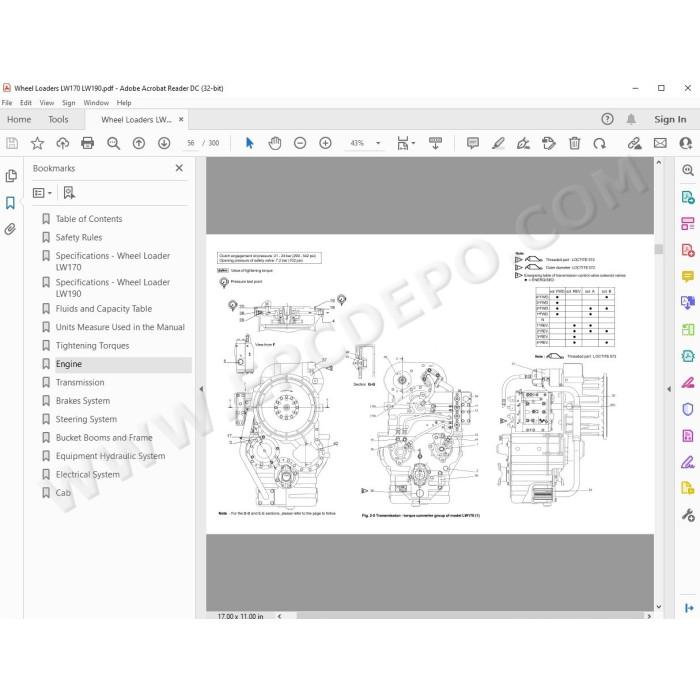Add file to starred with star icon

click(x=37, y=143)
